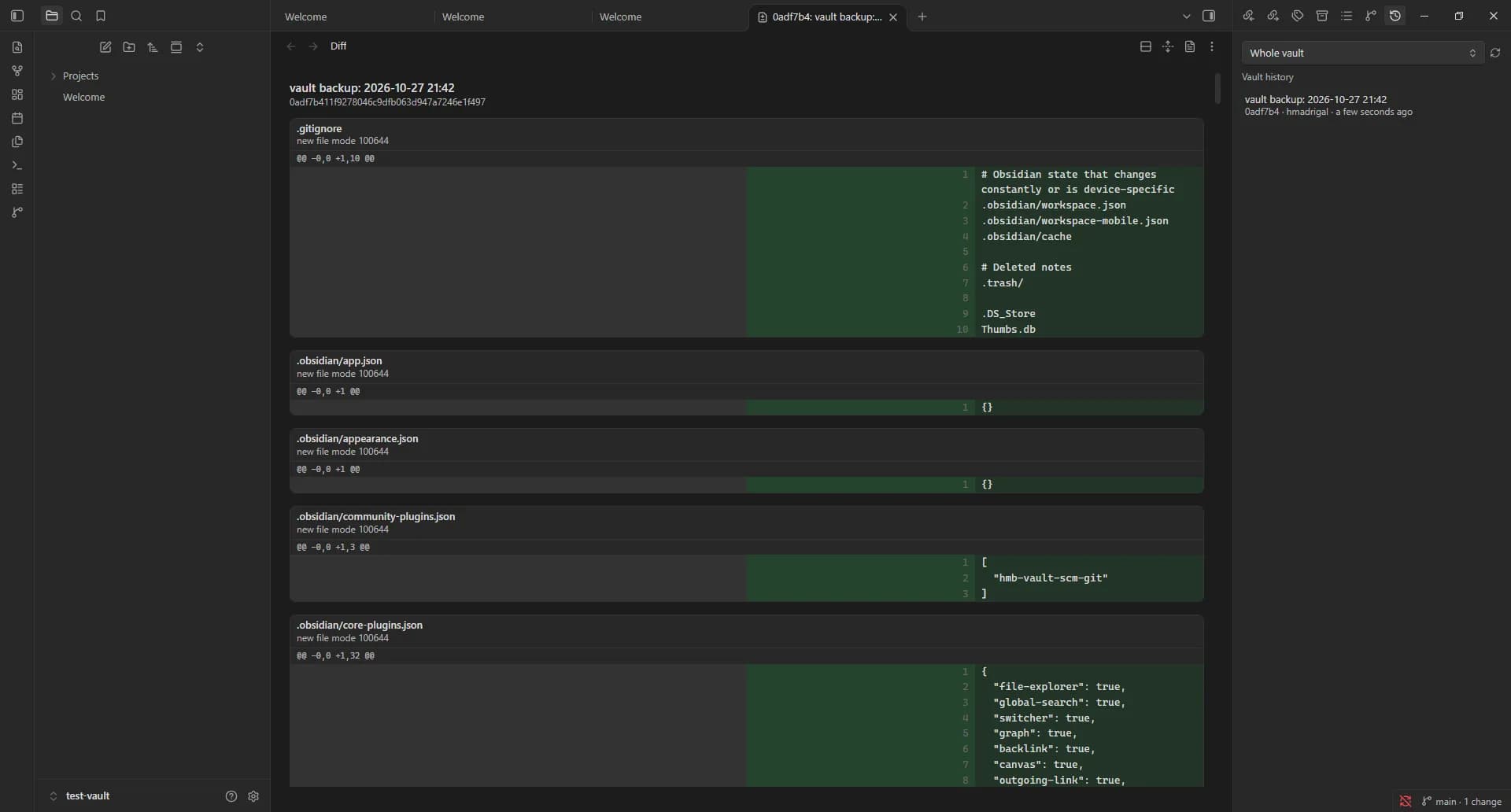The height and width of the screenshot is (812, 1511).
Task: Open the Whole vault scope dropdown
Action: pyautogui.click(x=1363, y=53)
